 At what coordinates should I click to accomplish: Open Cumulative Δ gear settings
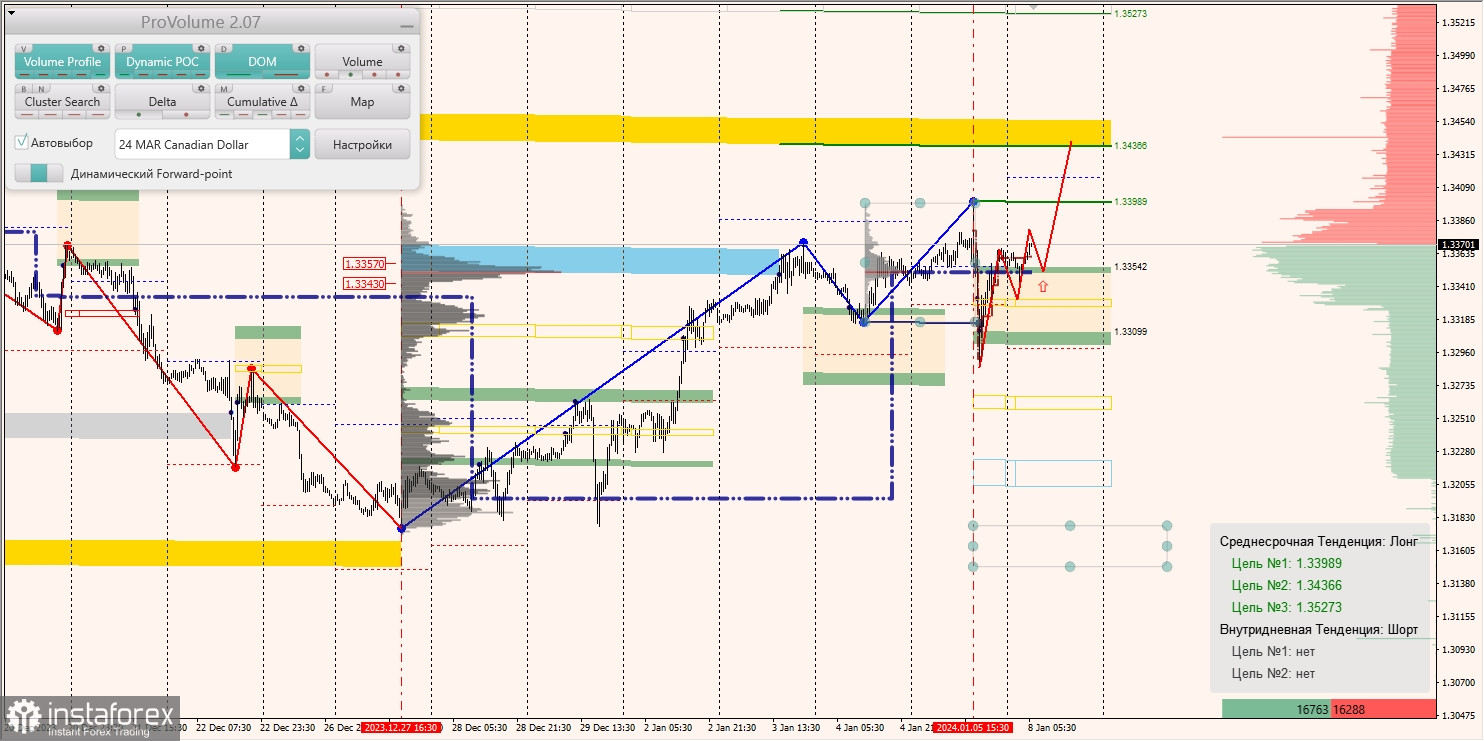tap(300, 88)
